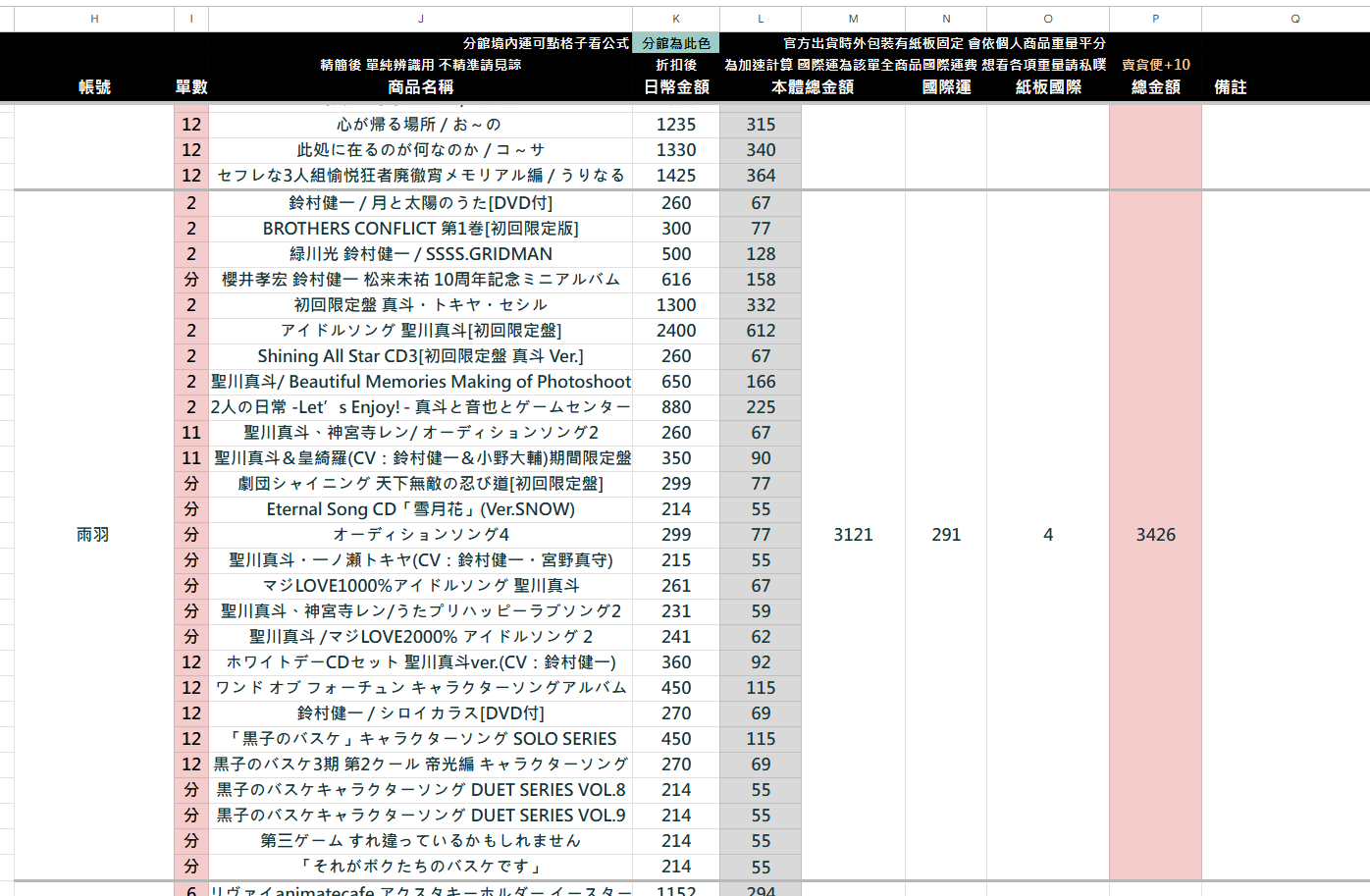
Task: Select アイドルソング 聖川真斗[初回限定盤] cell
Action: tap(421, 331)
